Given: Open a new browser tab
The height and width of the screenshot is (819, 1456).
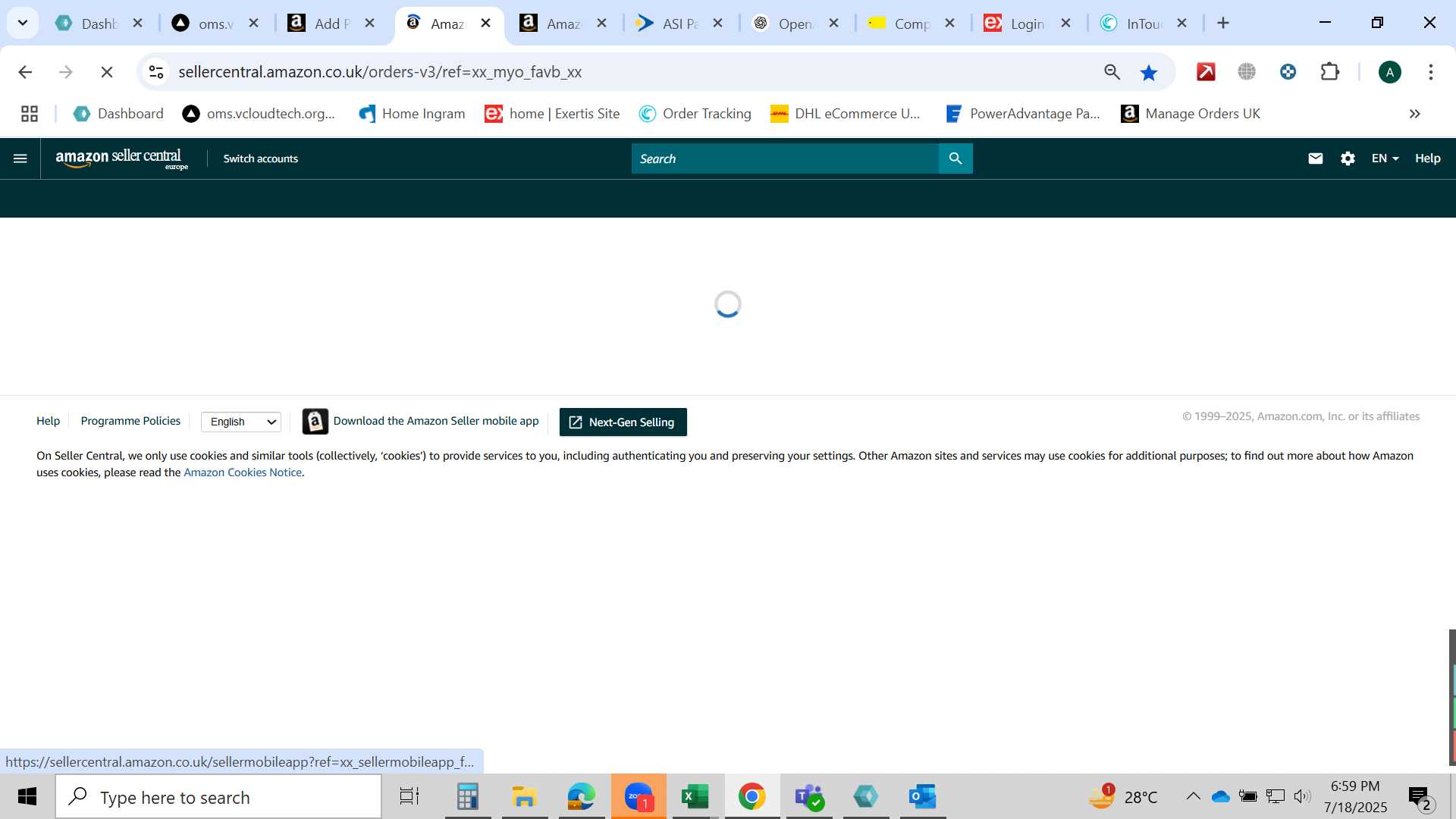Looking at the screenshot, I should 1223,24.
